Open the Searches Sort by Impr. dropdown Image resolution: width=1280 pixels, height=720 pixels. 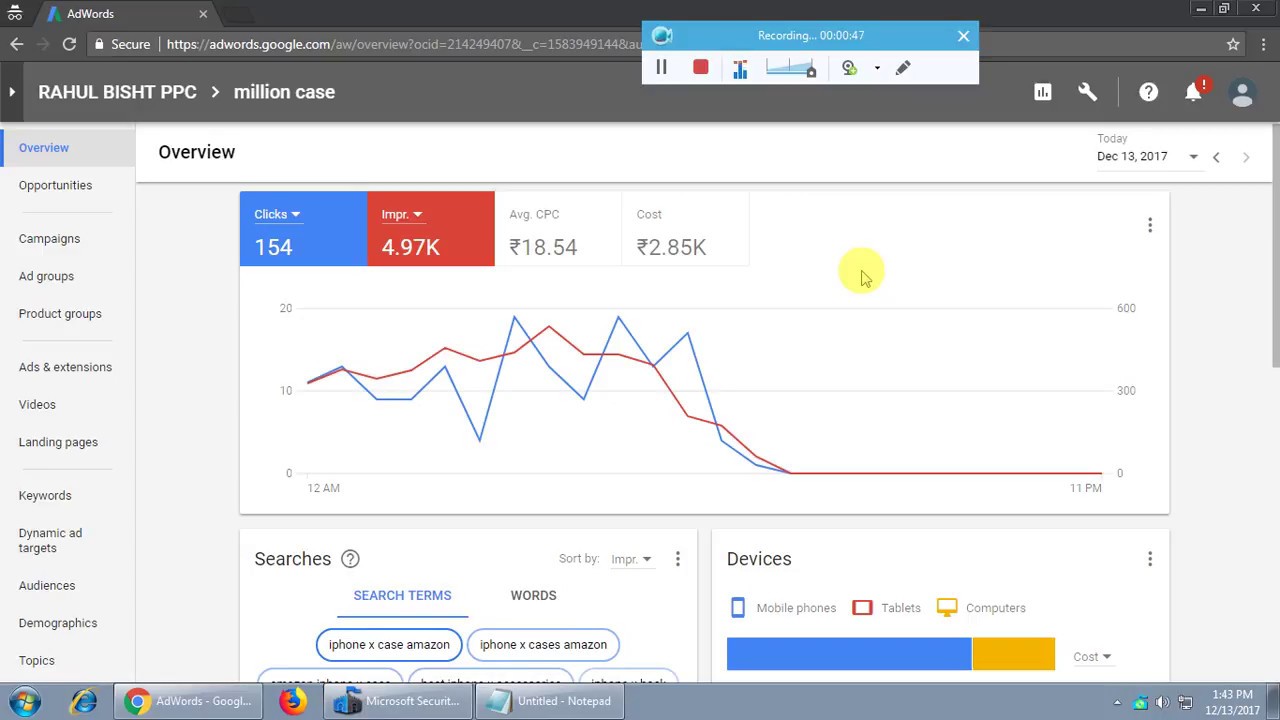[631, 559]
